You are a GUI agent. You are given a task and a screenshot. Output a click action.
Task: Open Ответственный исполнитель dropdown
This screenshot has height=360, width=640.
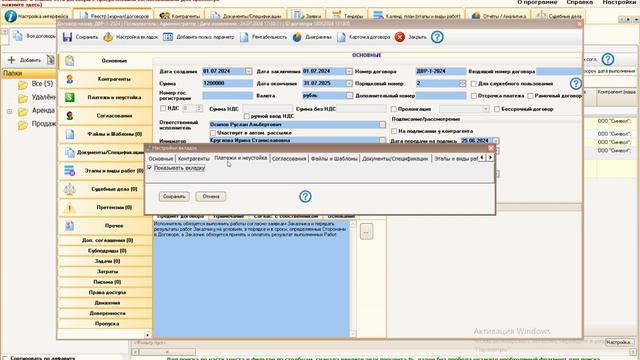click(382, 124)
